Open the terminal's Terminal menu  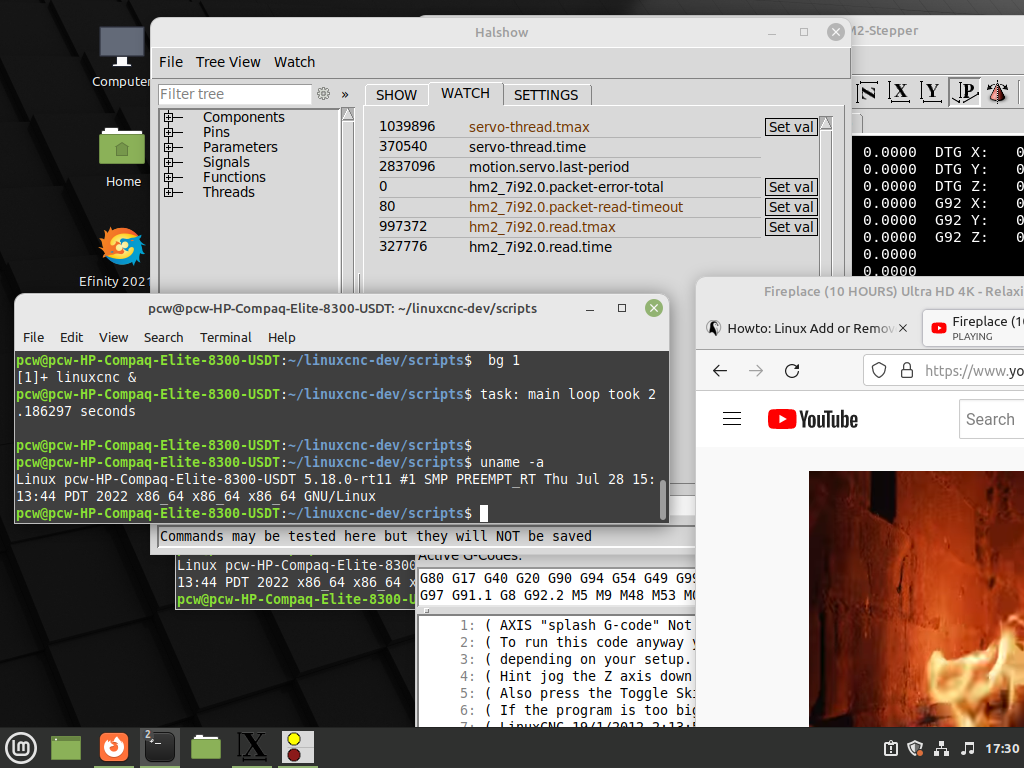tap(225, 338)
